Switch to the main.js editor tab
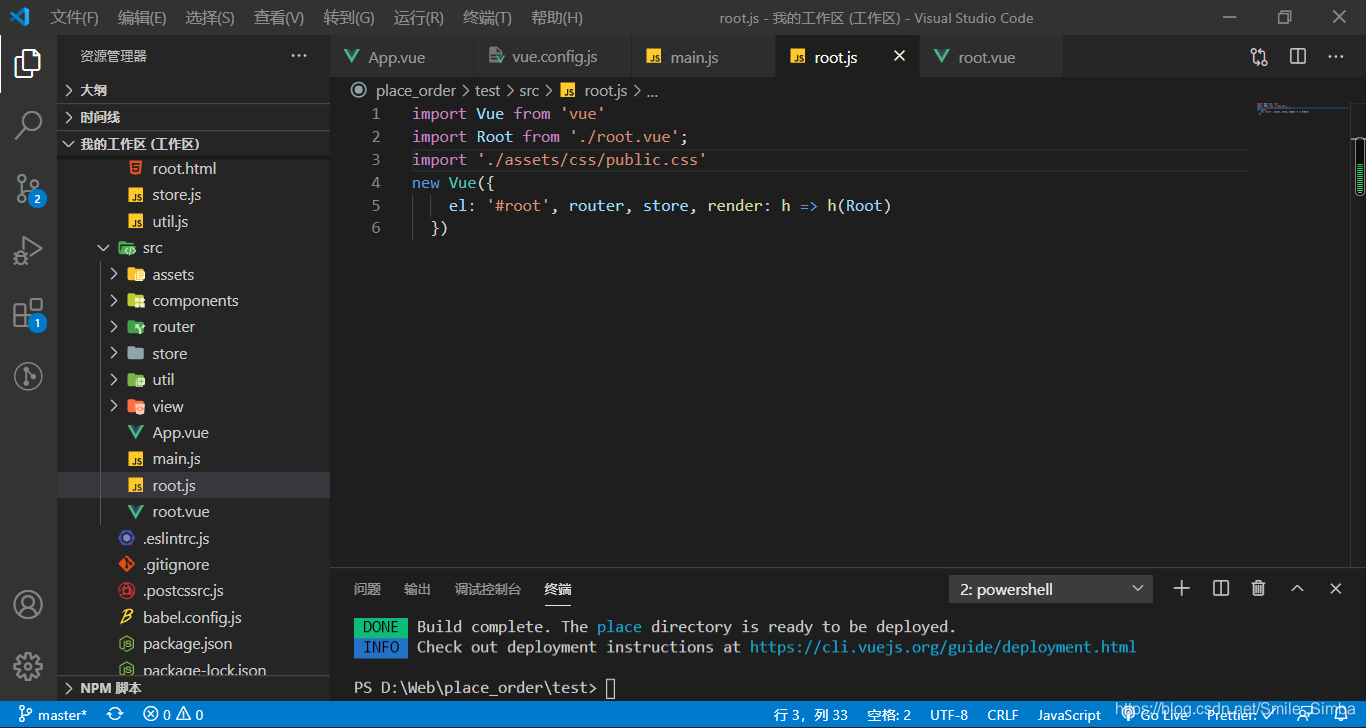Image resolution: width=1366 pixels, height=728 pixels. (704, 57)
